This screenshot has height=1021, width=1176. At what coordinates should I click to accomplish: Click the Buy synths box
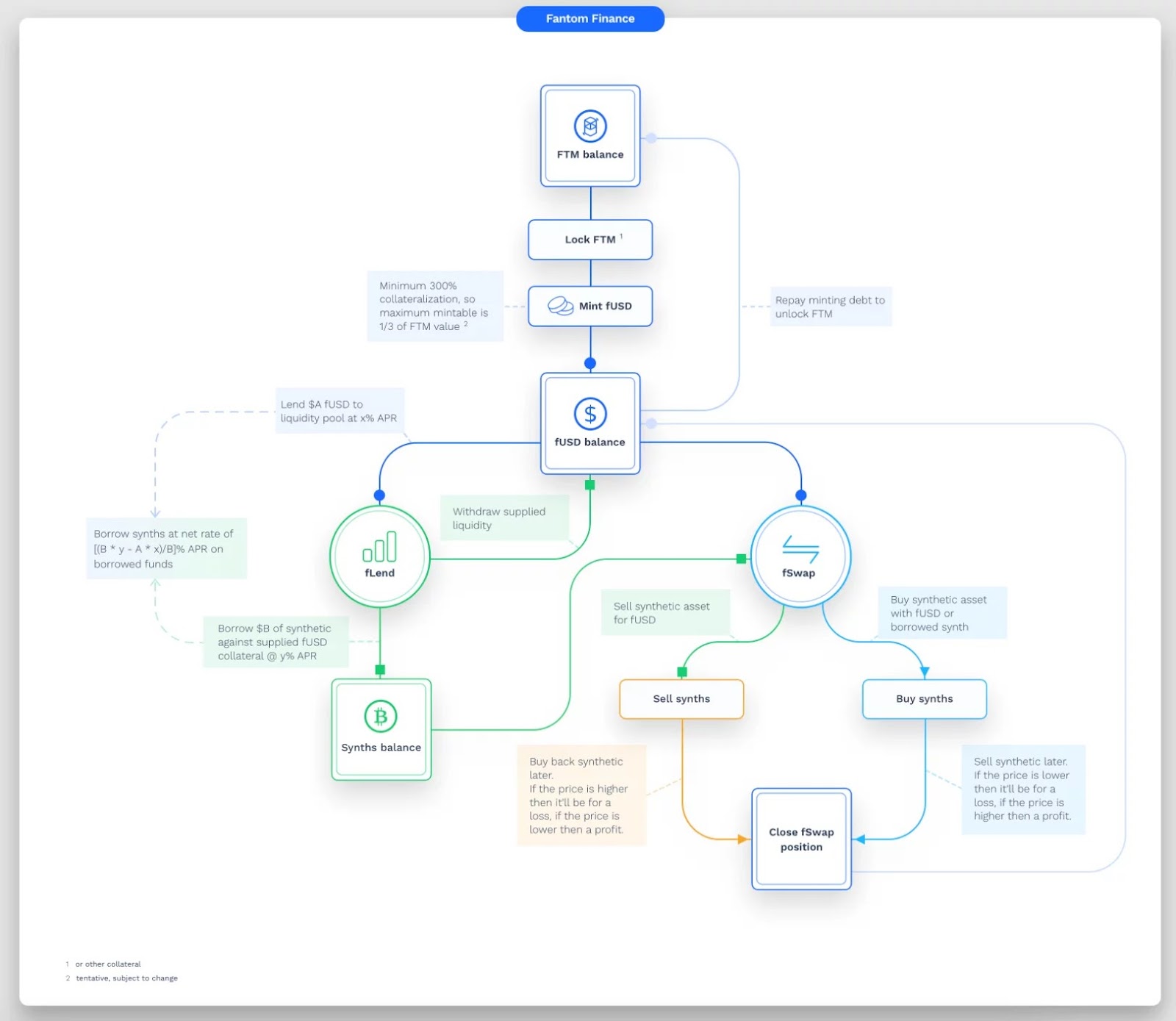click(925, 699)
